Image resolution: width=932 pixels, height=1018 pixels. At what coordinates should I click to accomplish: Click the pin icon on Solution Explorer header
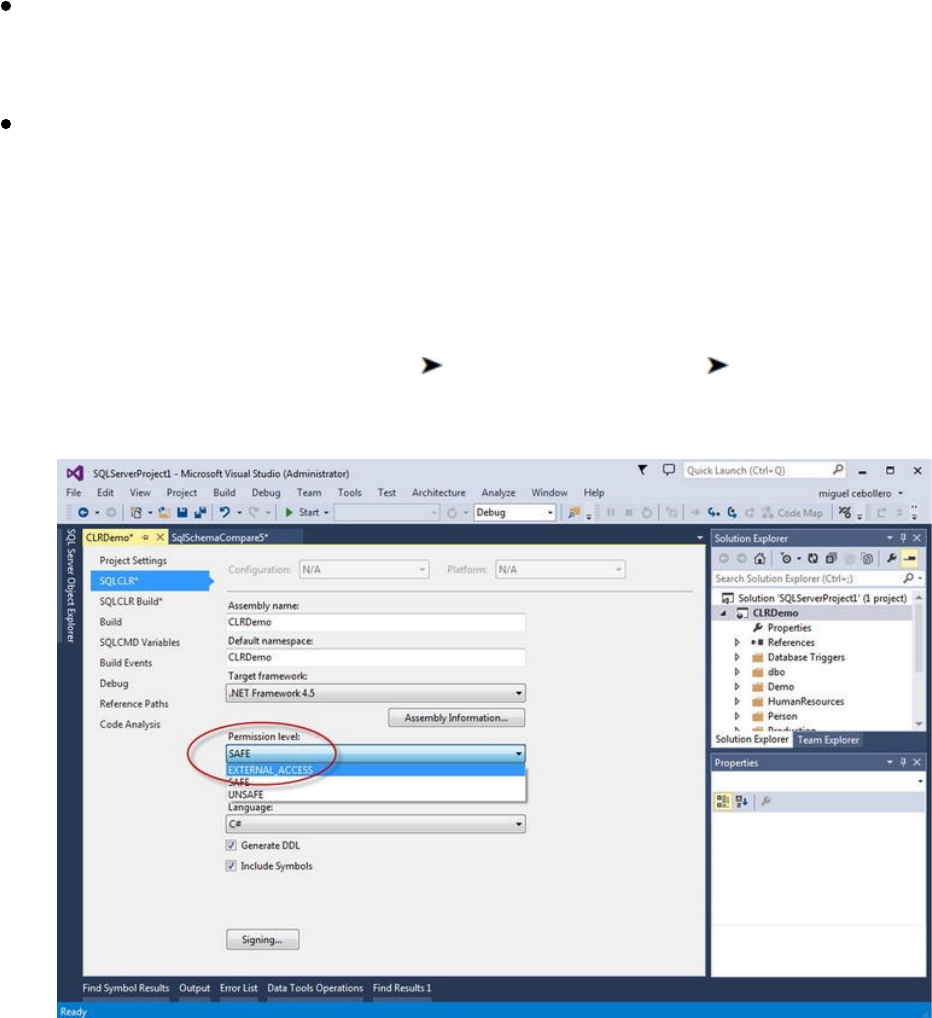[903, 538]
